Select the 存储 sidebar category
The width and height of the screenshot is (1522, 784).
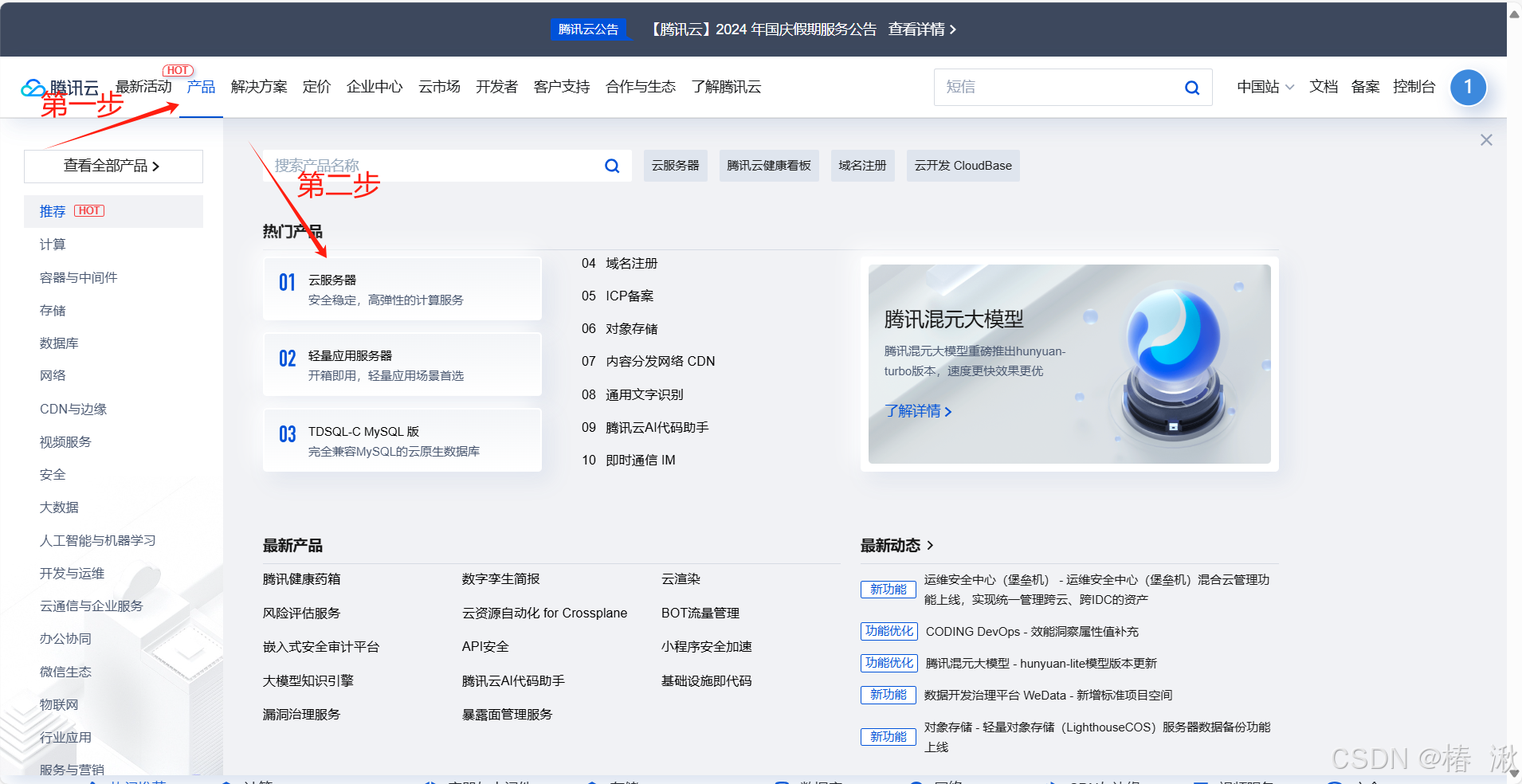53,311
